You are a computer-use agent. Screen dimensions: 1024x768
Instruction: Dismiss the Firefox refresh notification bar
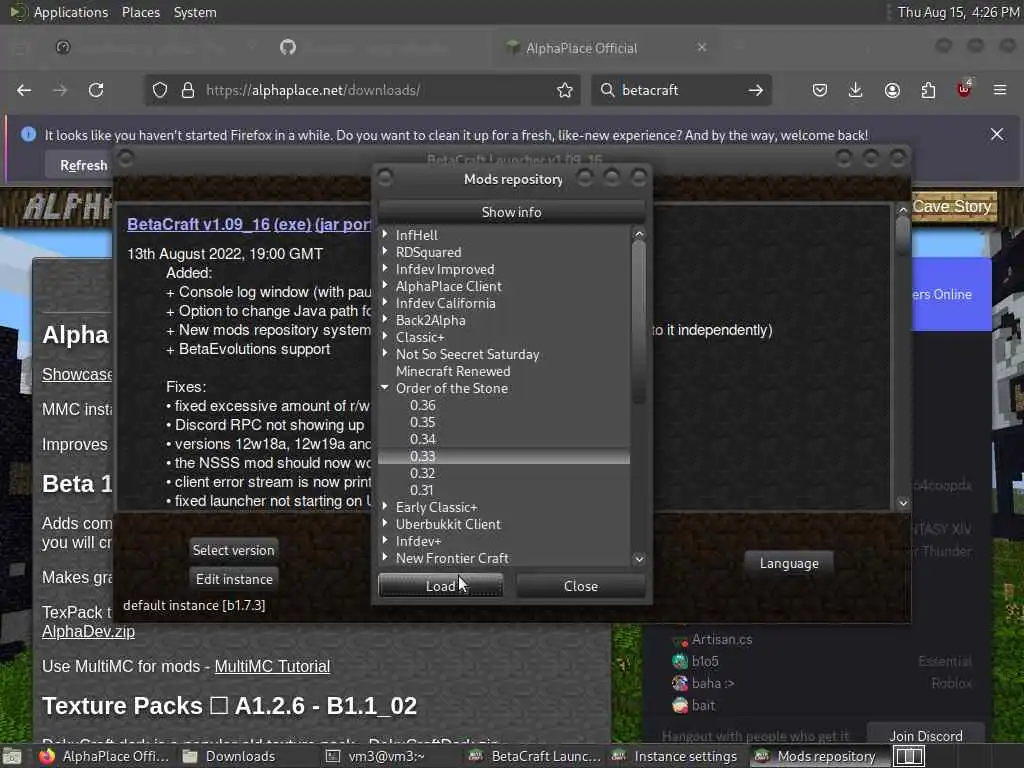997,134
